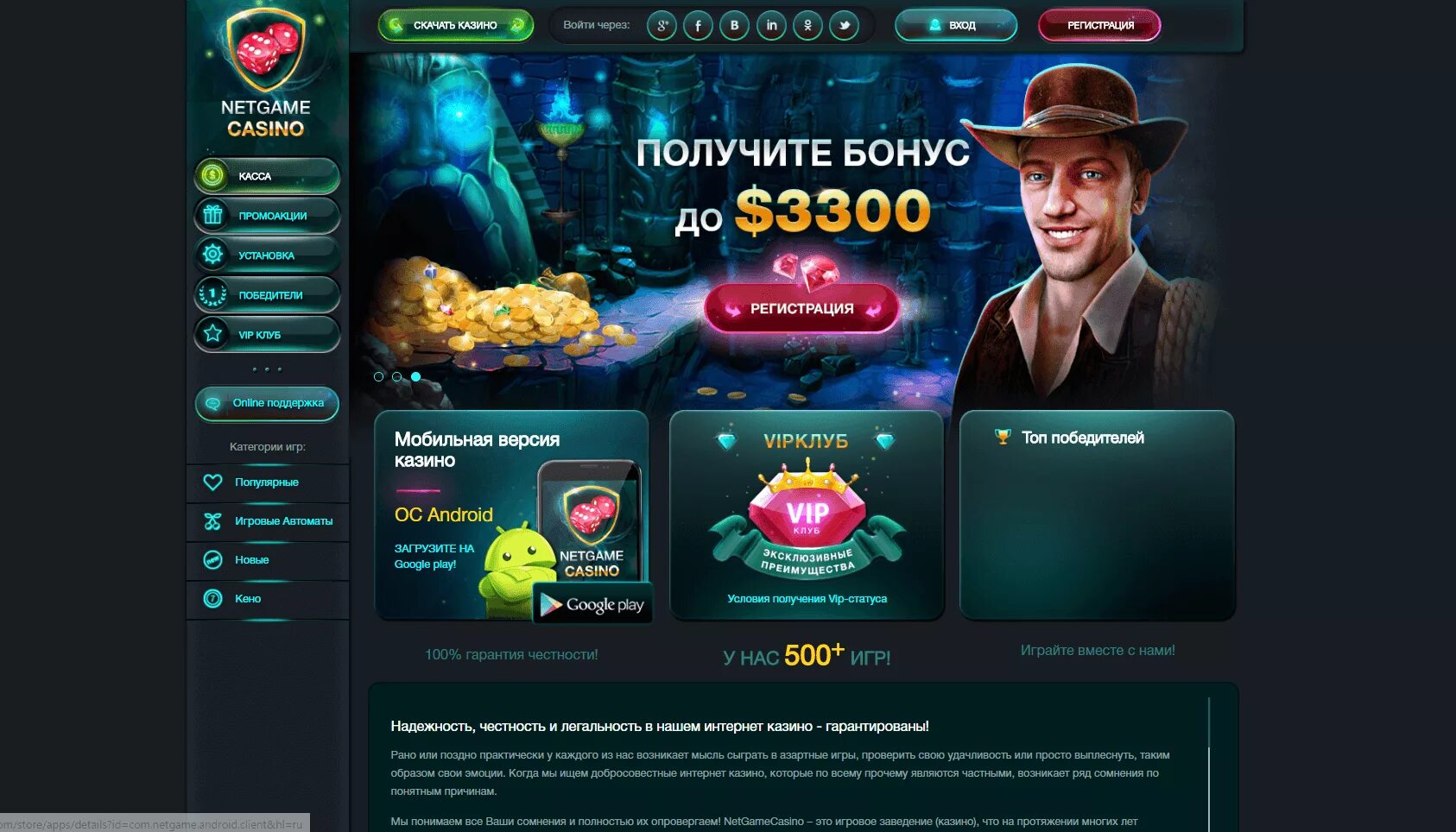
Task: Open the Победители sidebar item
Action: (x=267, y=295)
